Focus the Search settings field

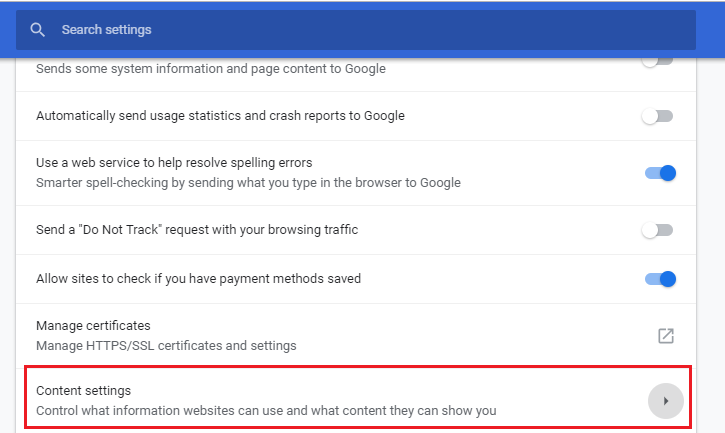click(x=300, y=30)
